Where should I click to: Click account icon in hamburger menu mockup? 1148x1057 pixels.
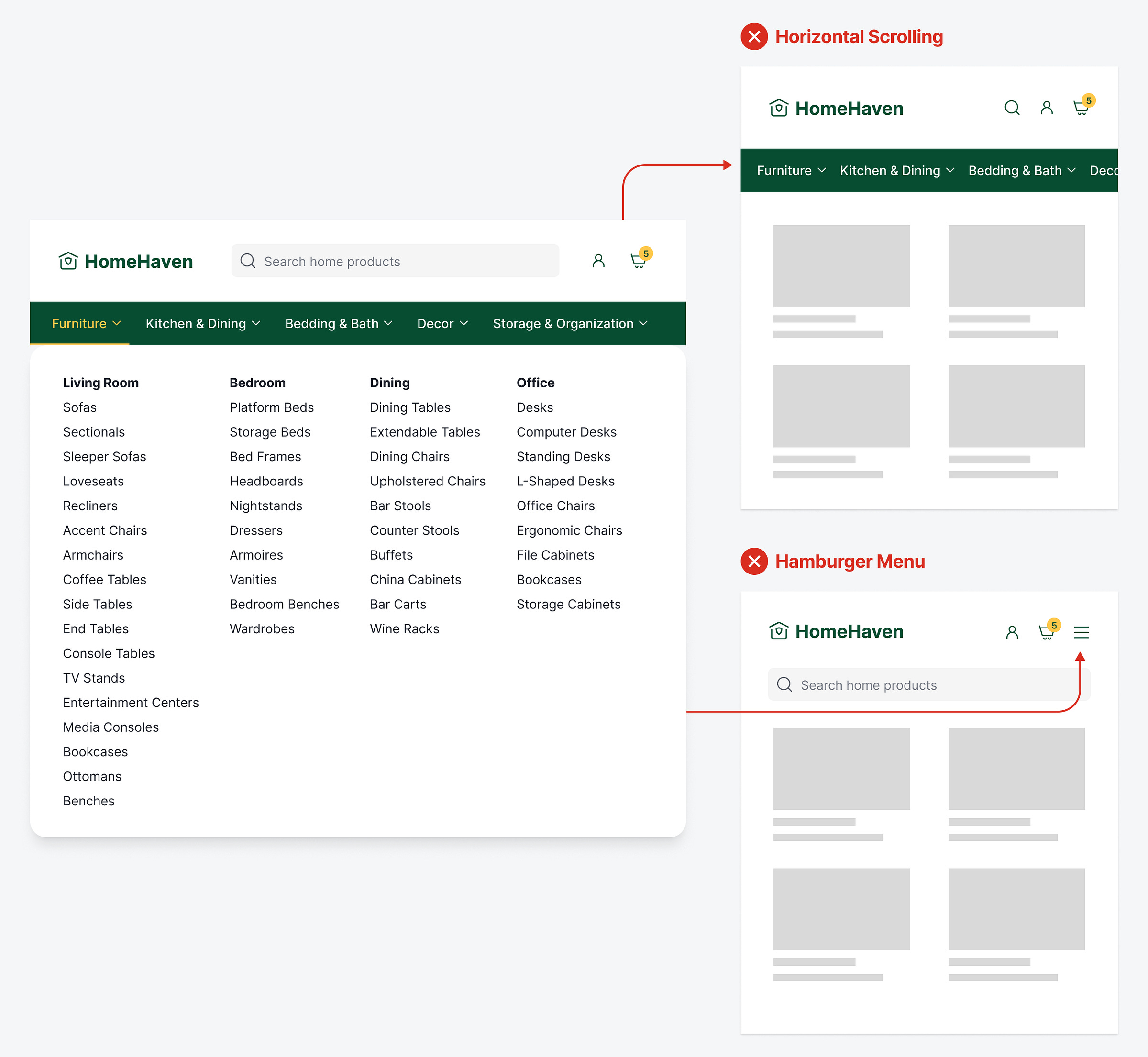[1012, 632]
